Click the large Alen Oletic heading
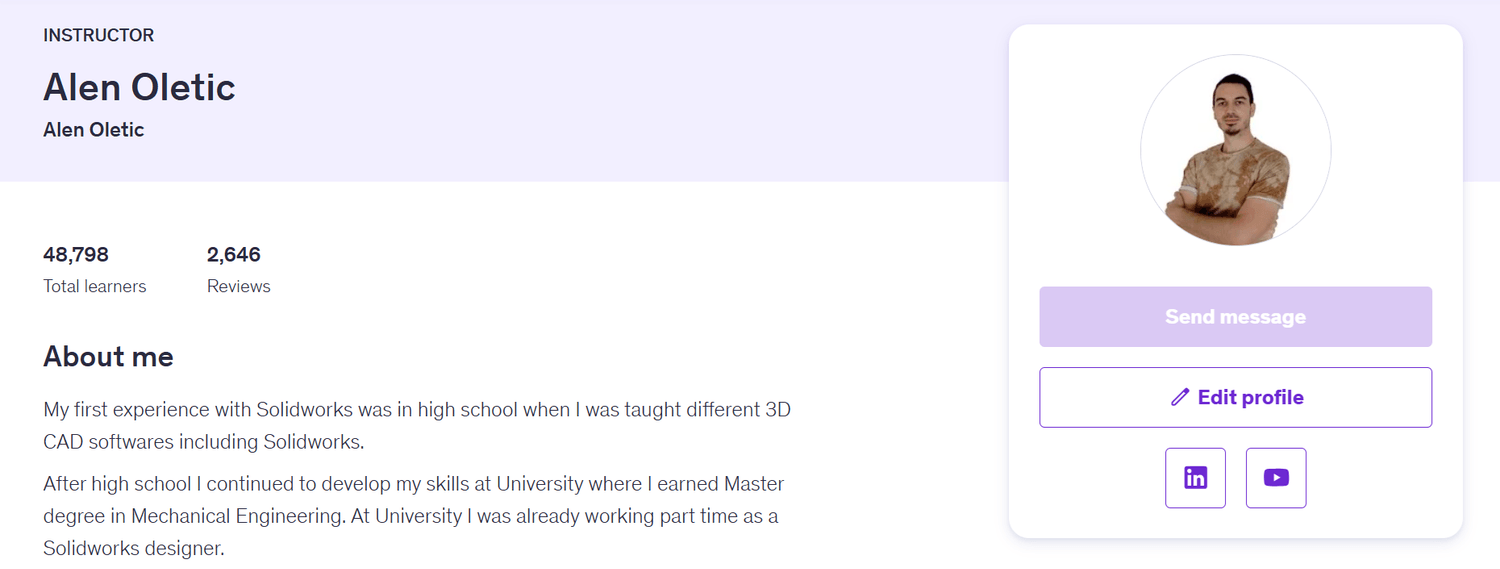The height and width of the screenshot is (569, 1500). pyautogui.click(x=139, y=87)
